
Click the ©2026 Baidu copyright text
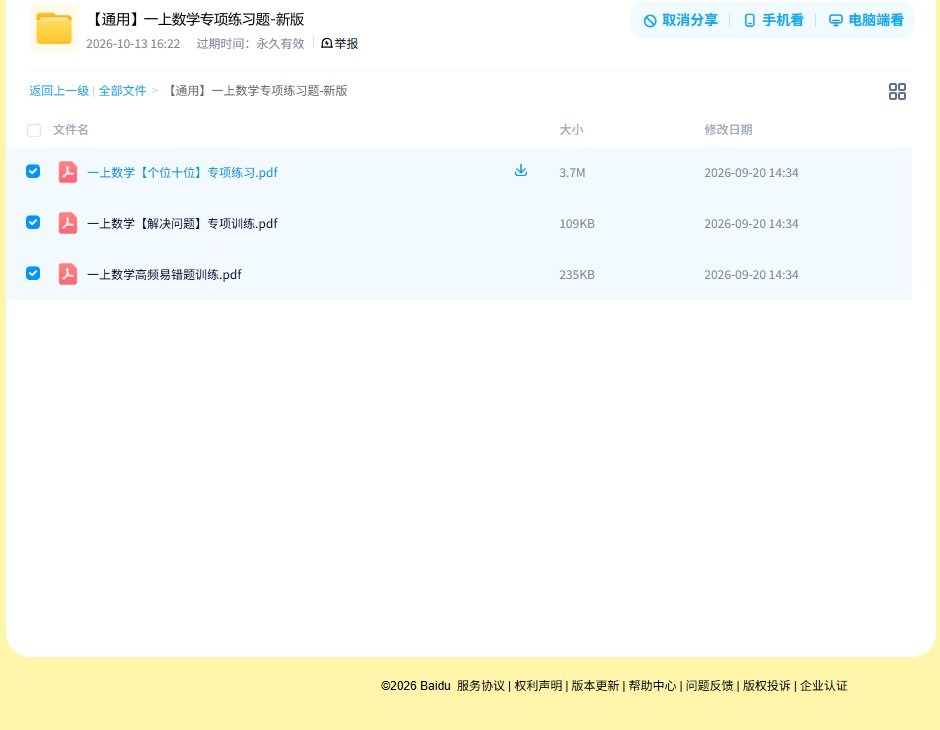[415, 686]
